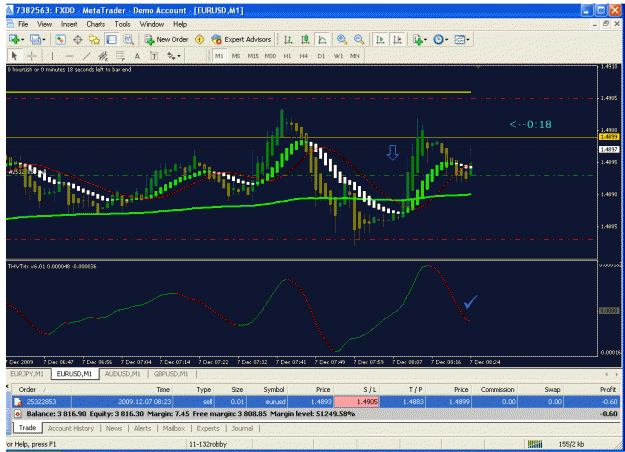625x452 pixels.
Task: Open the Navigator star-folder icon
Action: (94, 39)
